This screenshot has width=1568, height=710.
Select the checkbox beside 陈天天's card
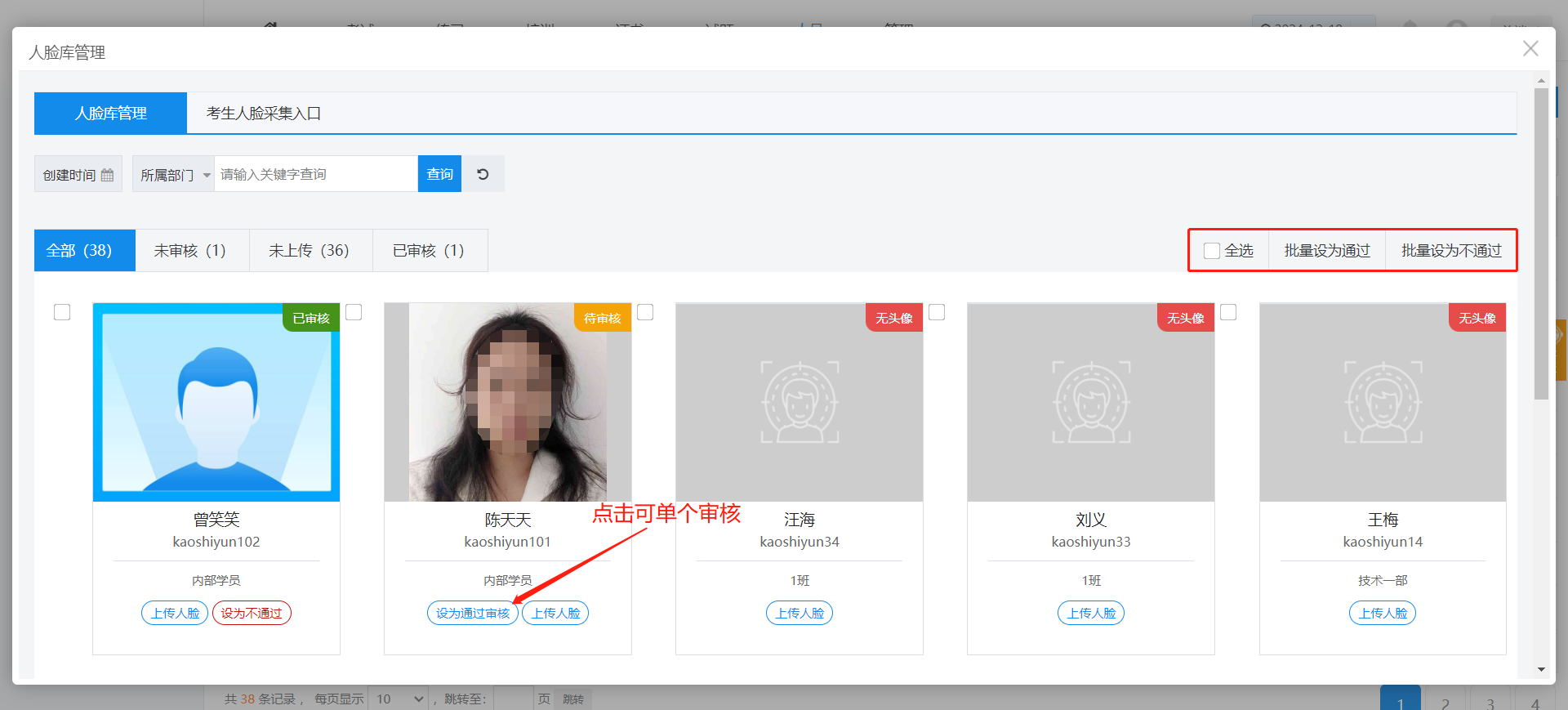[x=354, y=312]
